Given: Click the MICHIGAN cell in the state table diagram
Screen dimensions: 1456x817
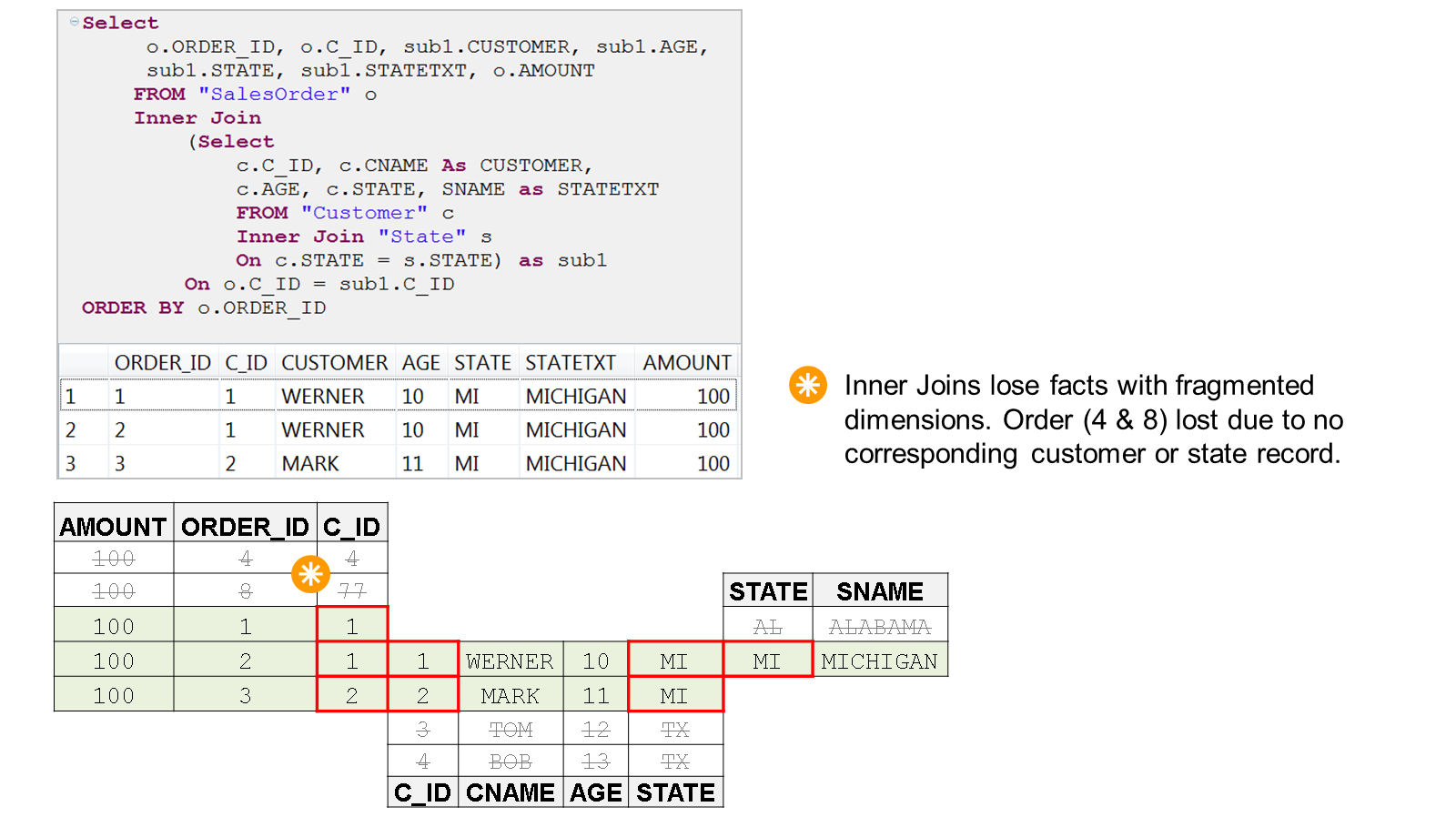Looking at the screenshot, I should click(879, 661).
